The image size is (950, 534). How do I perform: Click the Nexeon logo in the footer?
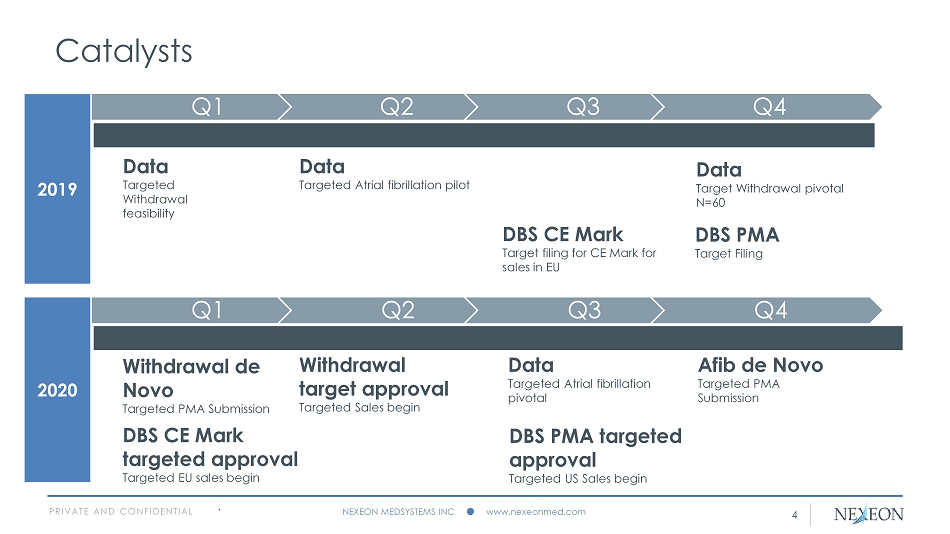click(868, 514)
